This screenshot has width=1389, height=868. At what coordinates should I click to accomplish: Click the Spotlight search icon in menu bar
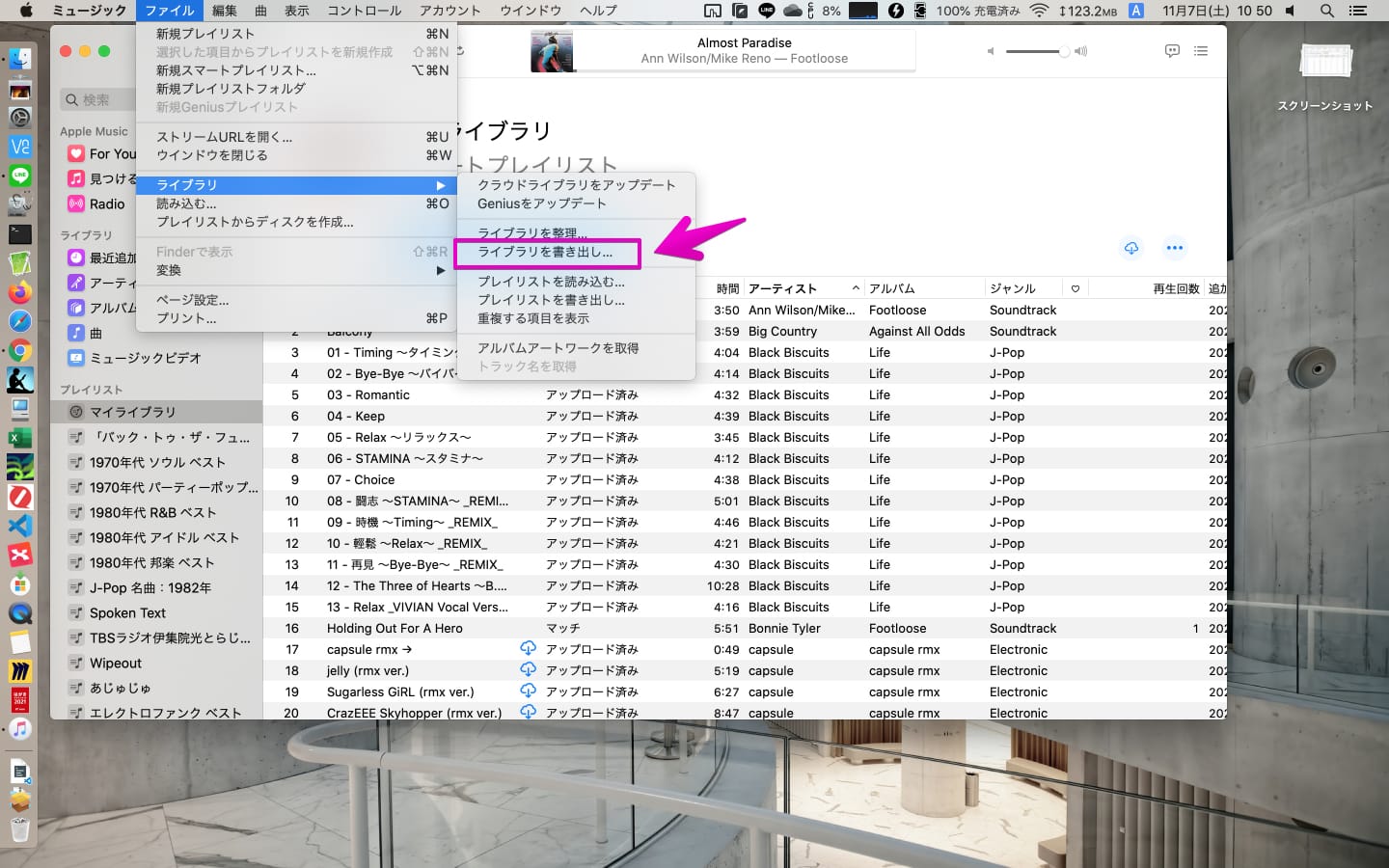point(1327,11)
